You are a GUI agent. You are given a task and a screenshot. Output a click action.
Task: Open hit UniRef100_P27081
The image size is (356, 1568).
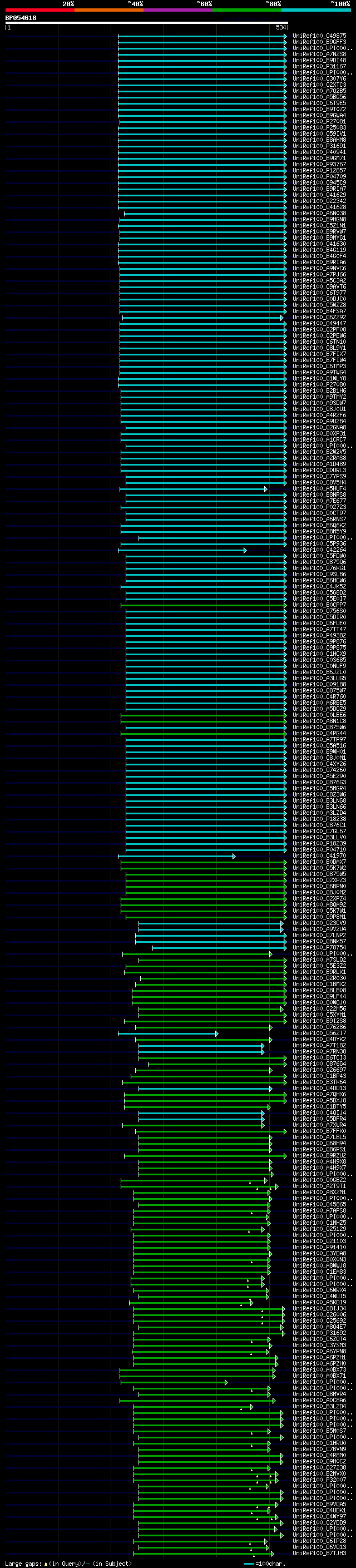click(x=319, y=122)
